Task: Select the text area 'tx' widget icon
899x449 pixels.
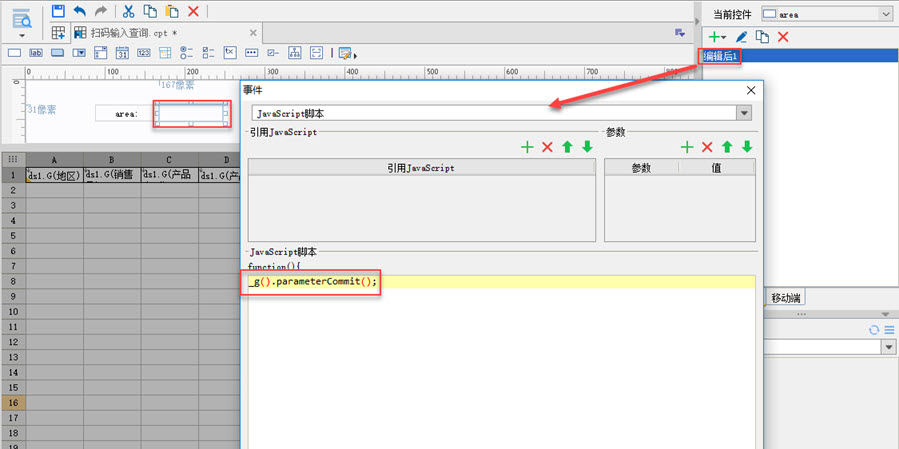Action: [230, 52]
